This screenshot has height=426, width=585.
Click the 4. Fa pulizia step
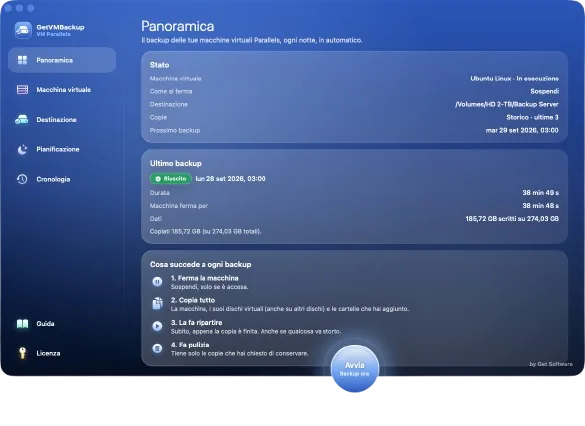[190, 345]
